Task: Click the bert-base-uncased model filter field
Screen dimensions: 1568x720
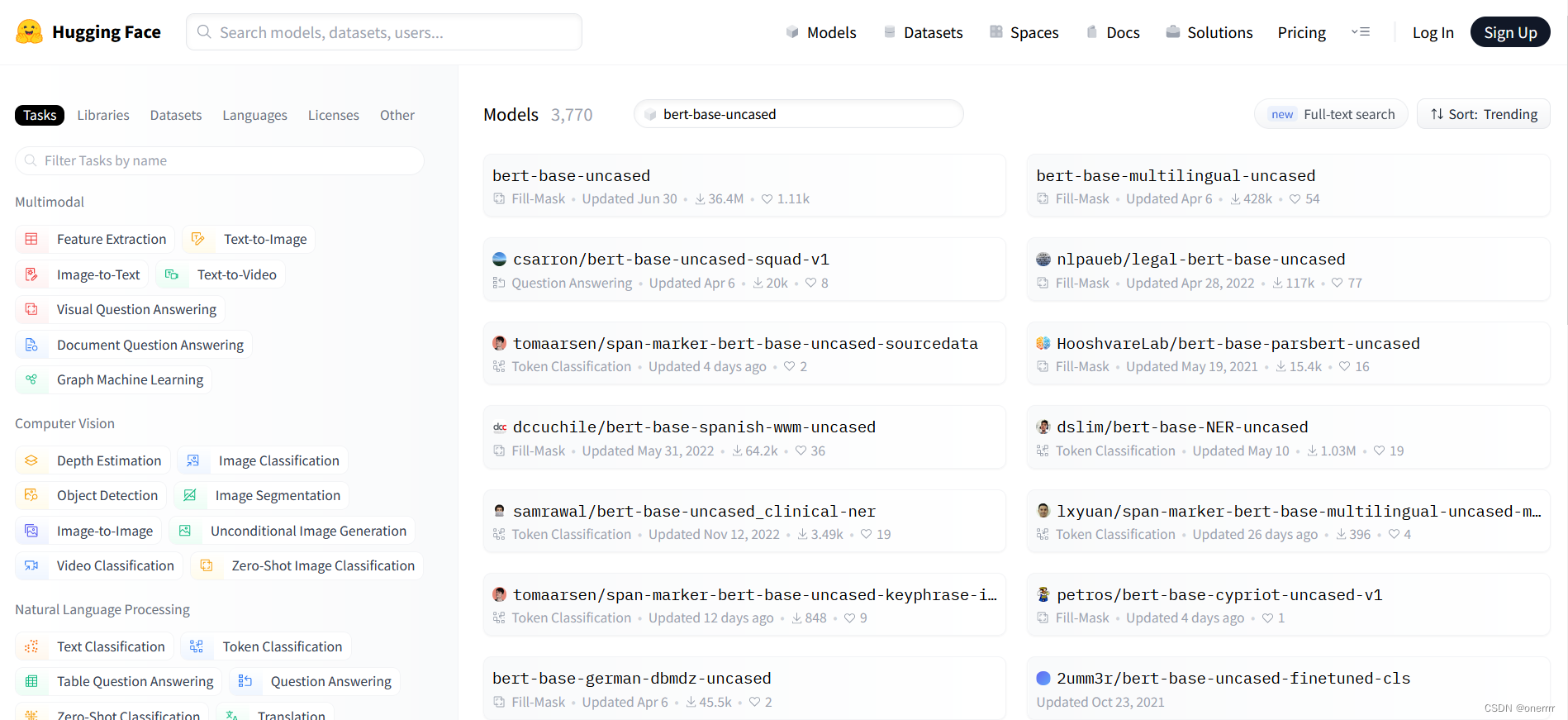Action: pyautogui.click(x=799, y=114)
